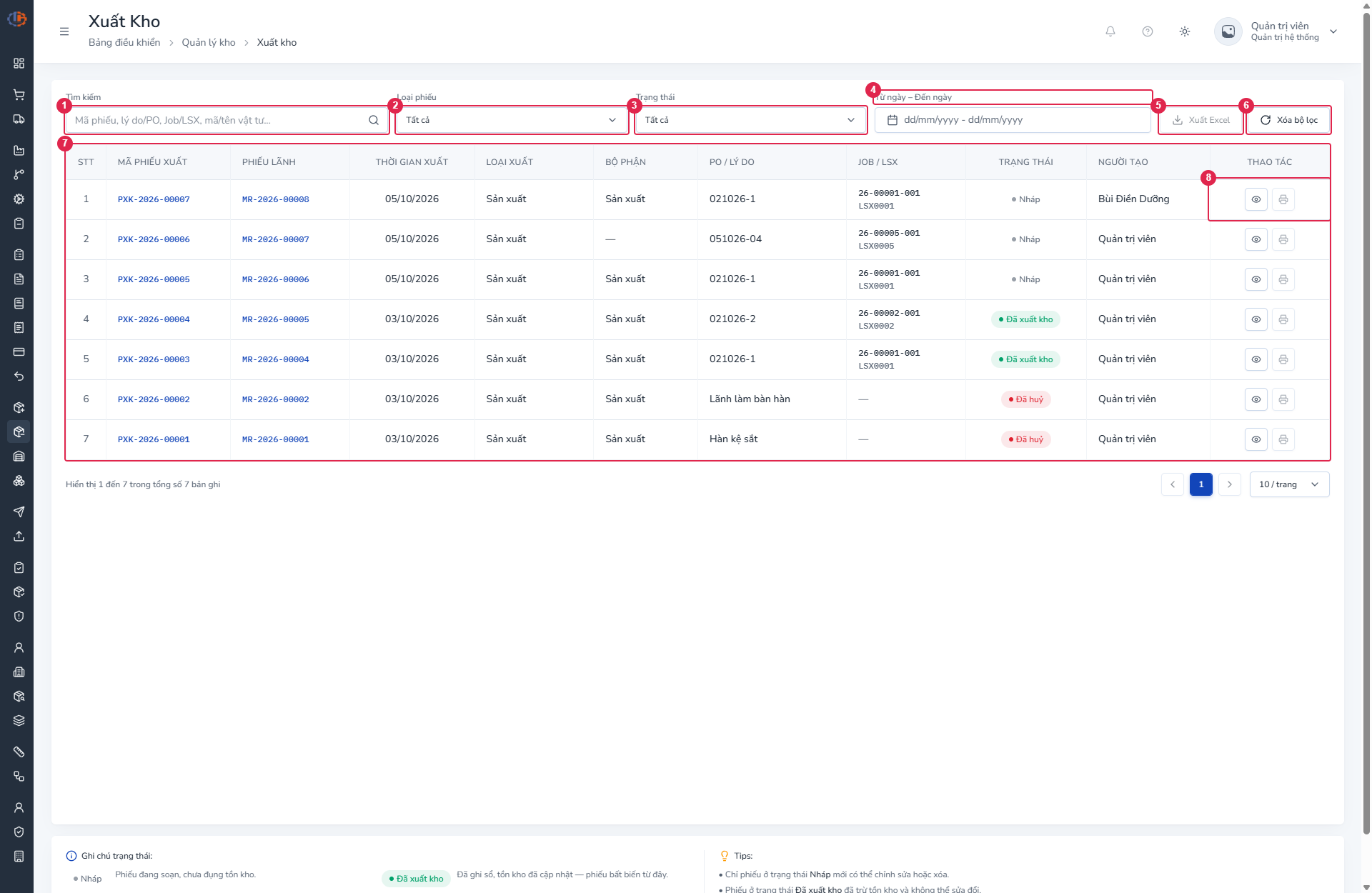Open the paper plane send sidebar icon

[x=19, y=512]
